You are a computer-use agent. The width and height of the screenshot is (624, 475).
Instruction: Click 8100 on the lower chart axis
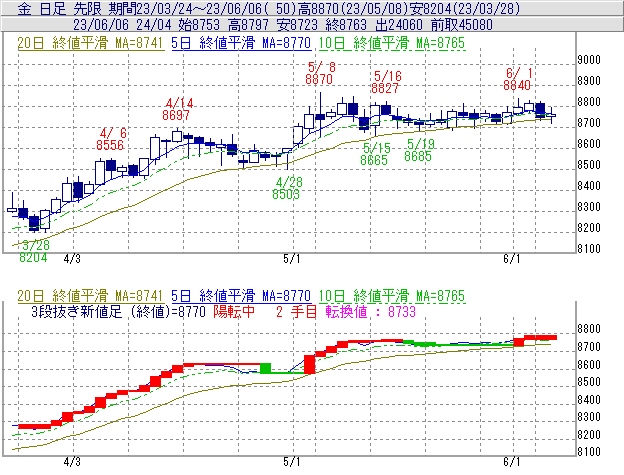click(x=589, y=452)
